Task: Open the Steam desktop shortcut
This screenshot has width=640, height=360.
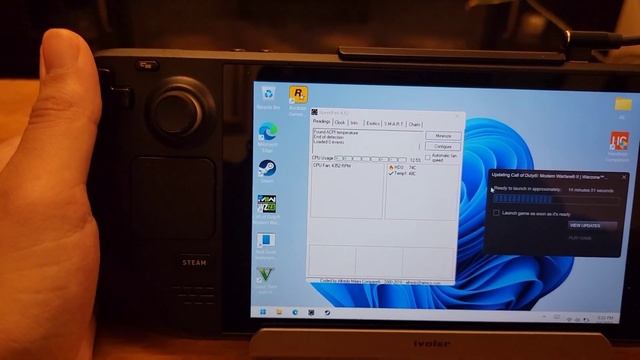Action: (267, 171)
